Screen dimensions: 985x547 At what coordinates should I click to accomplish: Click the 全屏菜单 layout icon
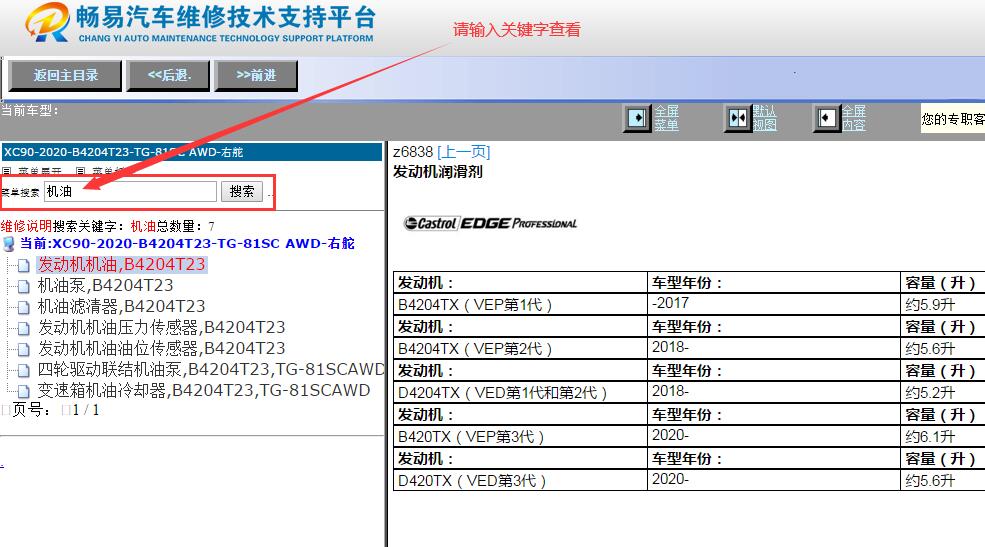(636, 117)
